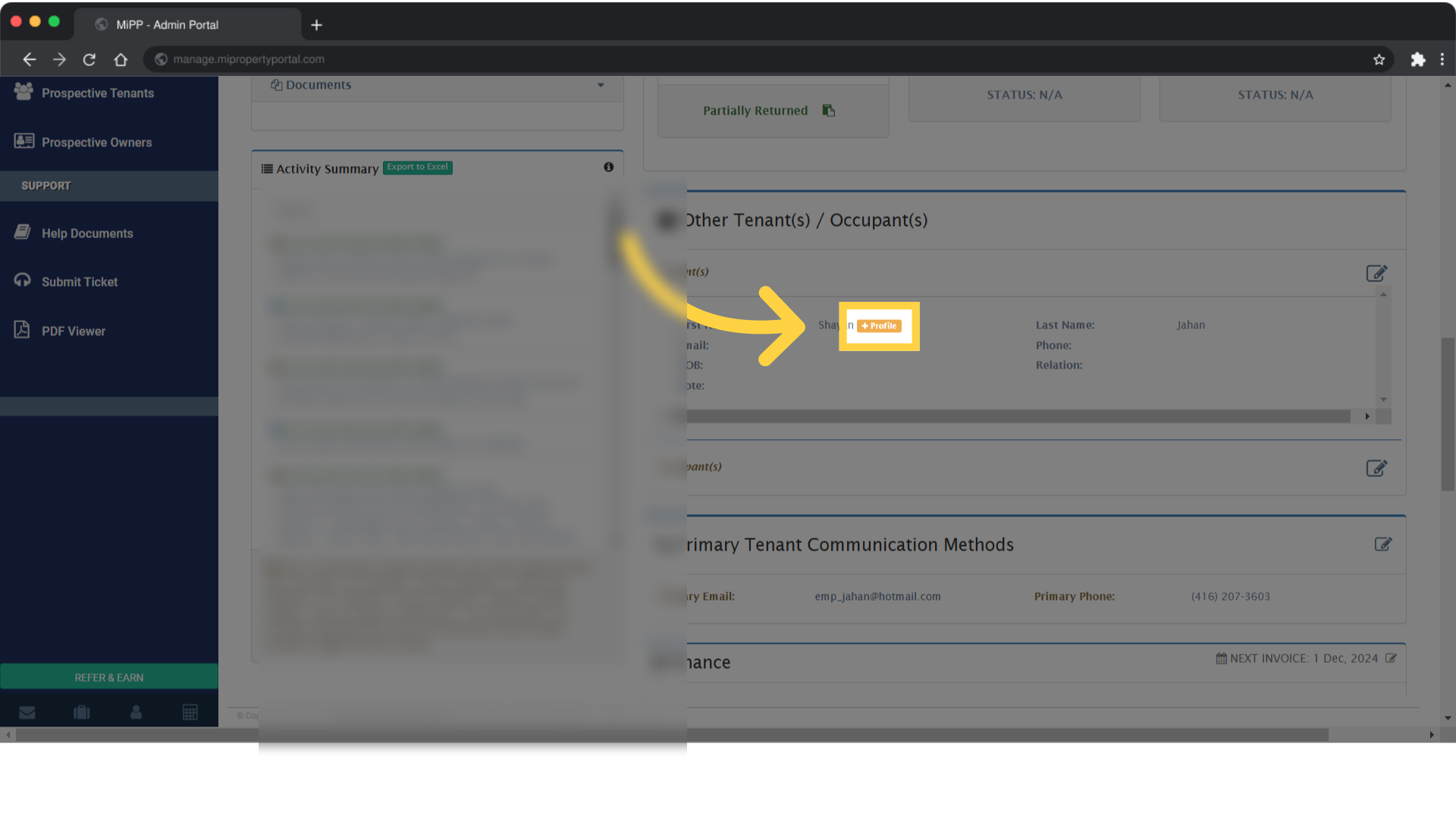Click the Partially Returned status icon
Image resolution: width=1456 pixels, height=819 pixels.
(x=829, y=111)
